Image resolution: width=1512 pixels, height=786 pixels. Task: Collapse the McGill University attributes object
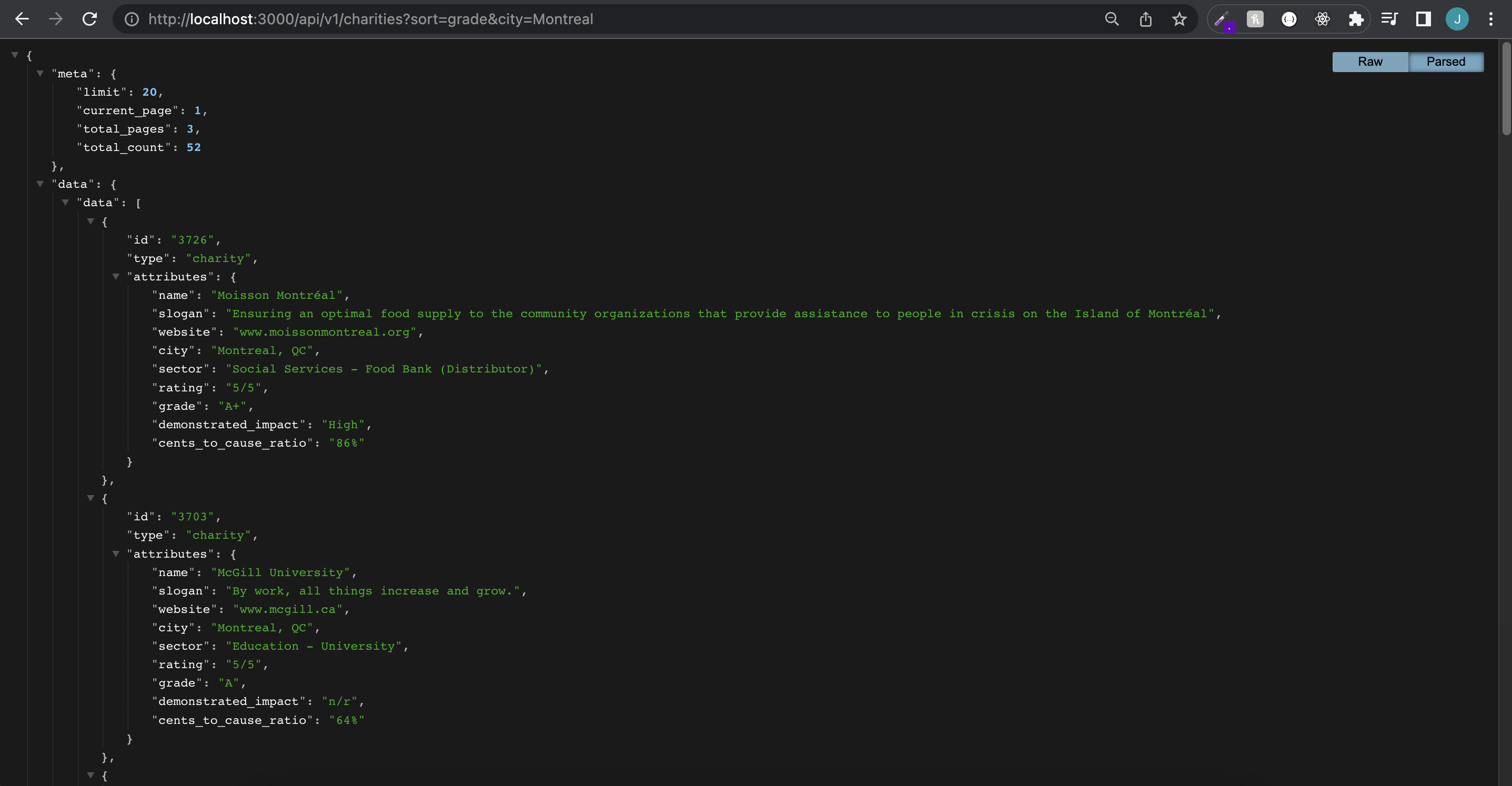point(116,553)
